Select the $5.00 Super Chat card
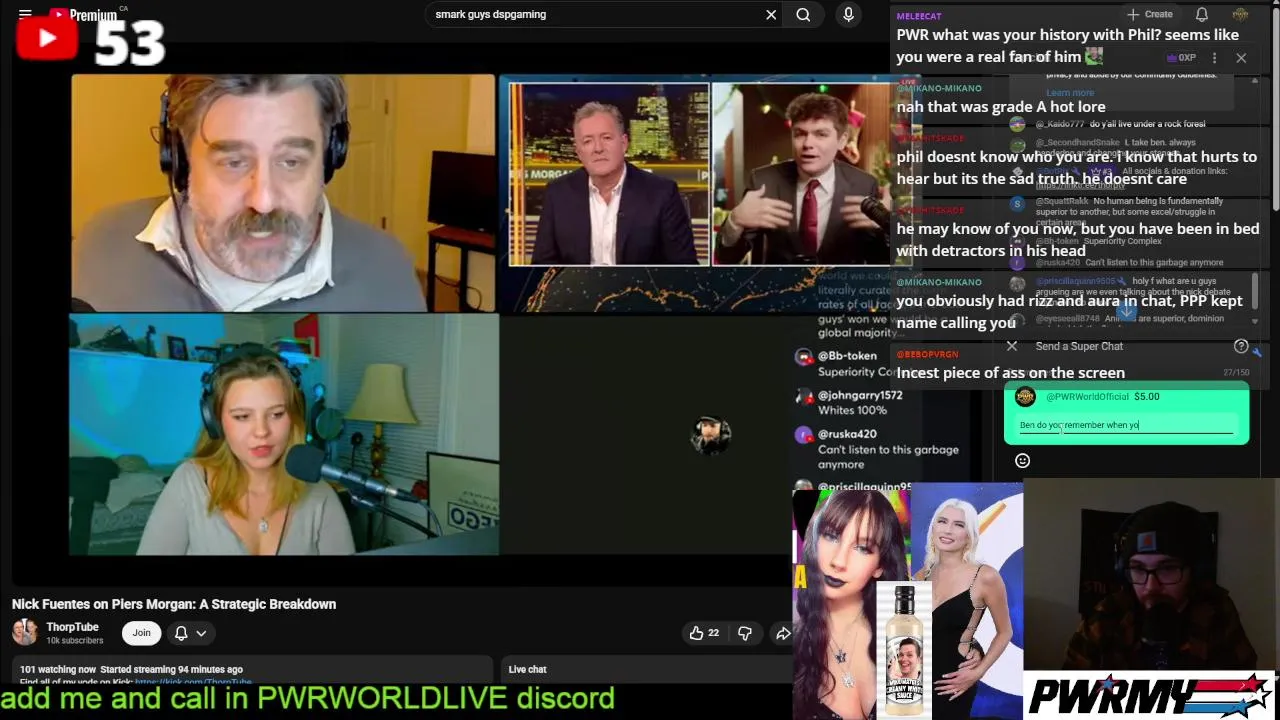Image resolution: width=1280 pixels, height=720 pixels. pos(1126,415)
